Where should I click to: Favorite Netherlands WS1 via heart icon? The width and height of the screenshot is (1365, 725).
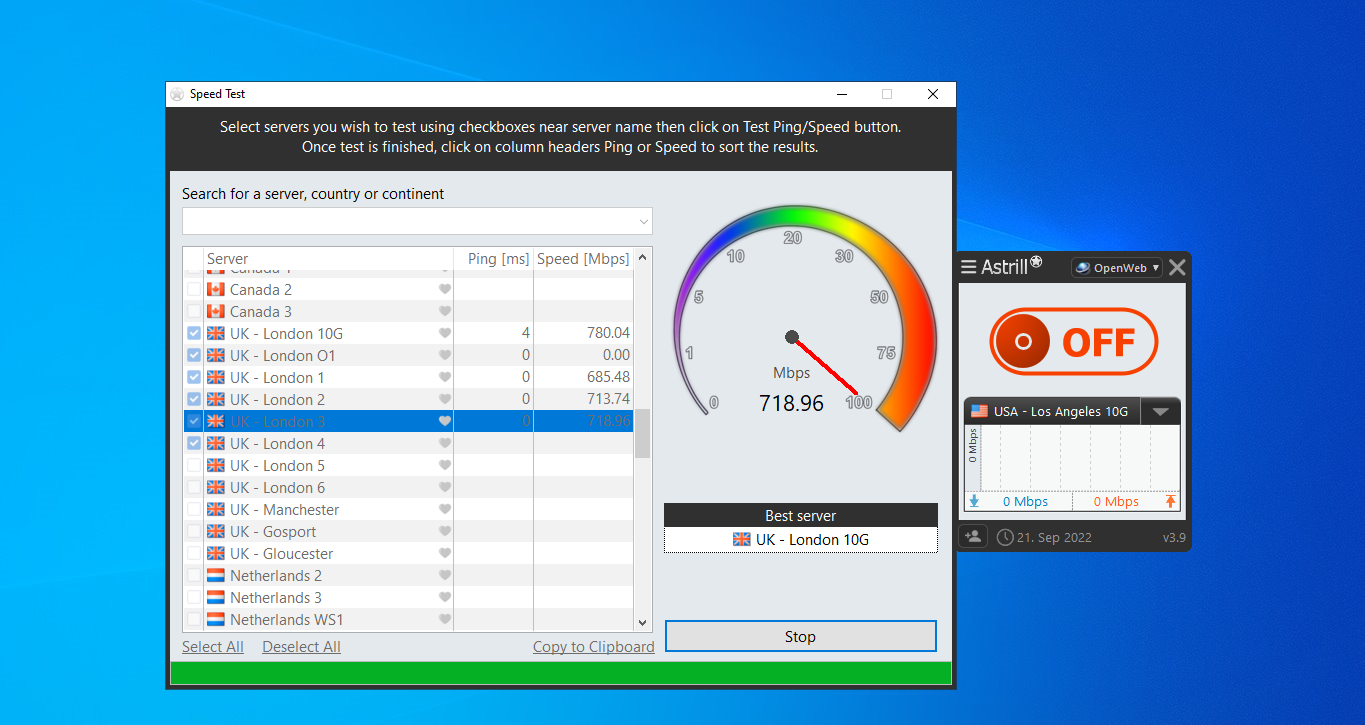point(445,620)
